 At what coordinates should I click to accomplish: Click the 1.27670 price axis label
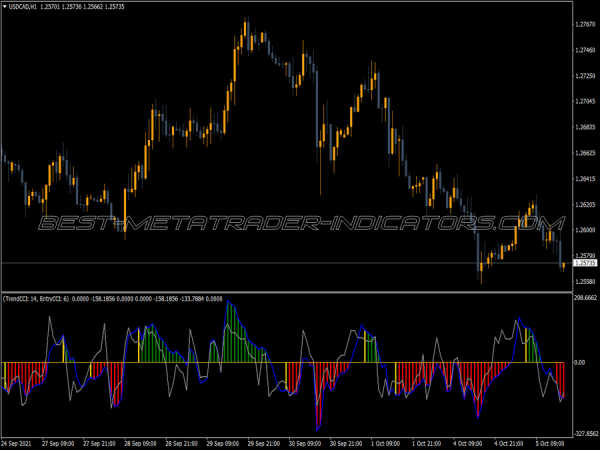coord(581,24)
